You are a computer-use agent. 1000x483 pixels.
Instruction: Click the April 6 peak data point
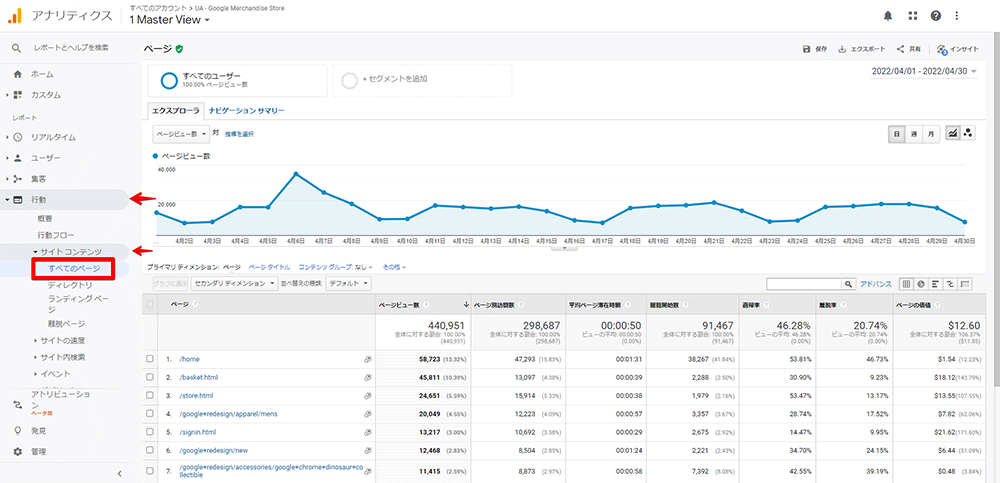(x=296, y=174)
